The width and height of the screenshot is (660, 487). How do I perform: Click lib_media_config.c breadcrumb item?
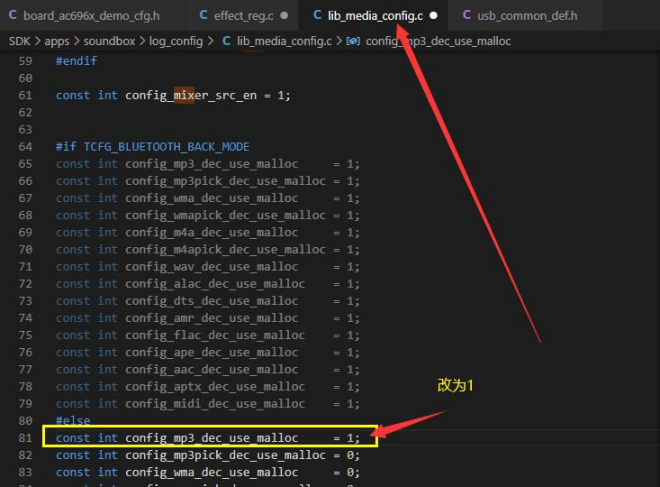click(284, 41)
